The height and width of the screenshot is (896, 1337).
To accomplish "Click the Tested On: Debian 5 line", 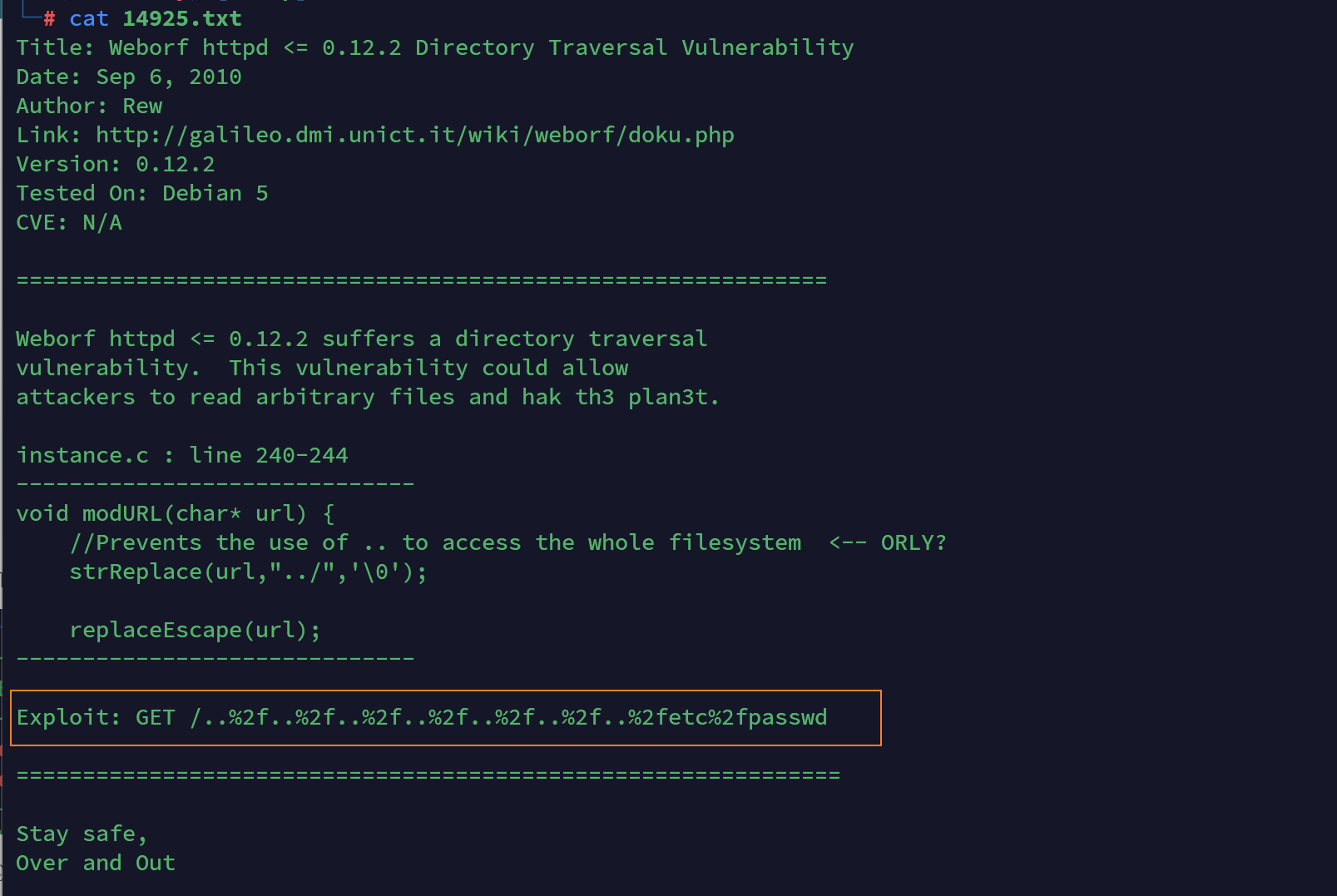I will point(142,193).
